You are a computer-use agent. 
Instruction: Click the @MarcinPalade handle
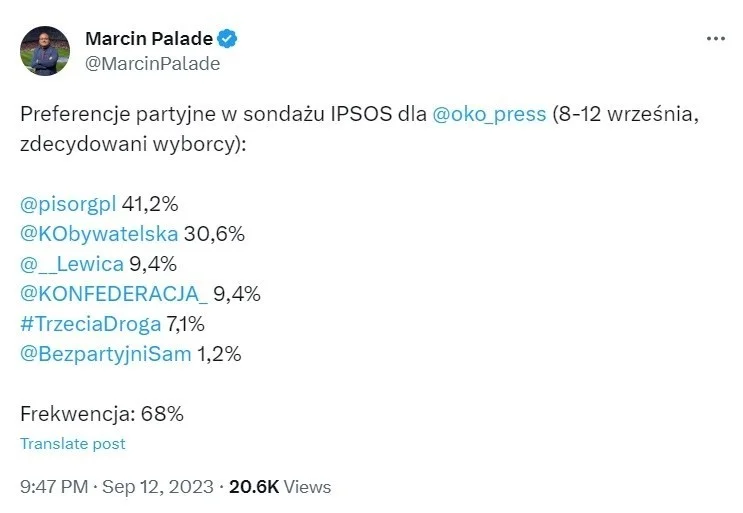tap(153, 64)
